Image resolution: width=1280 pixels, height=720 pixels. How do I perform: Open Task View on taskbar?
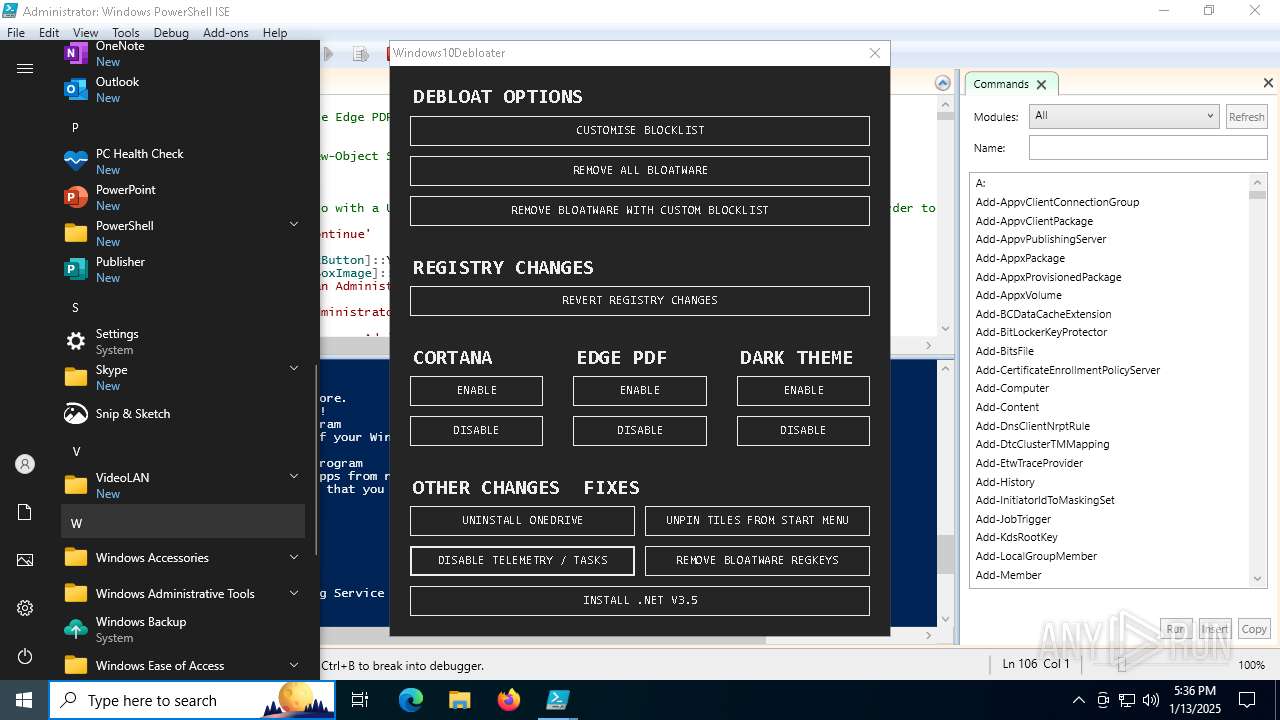360,700
